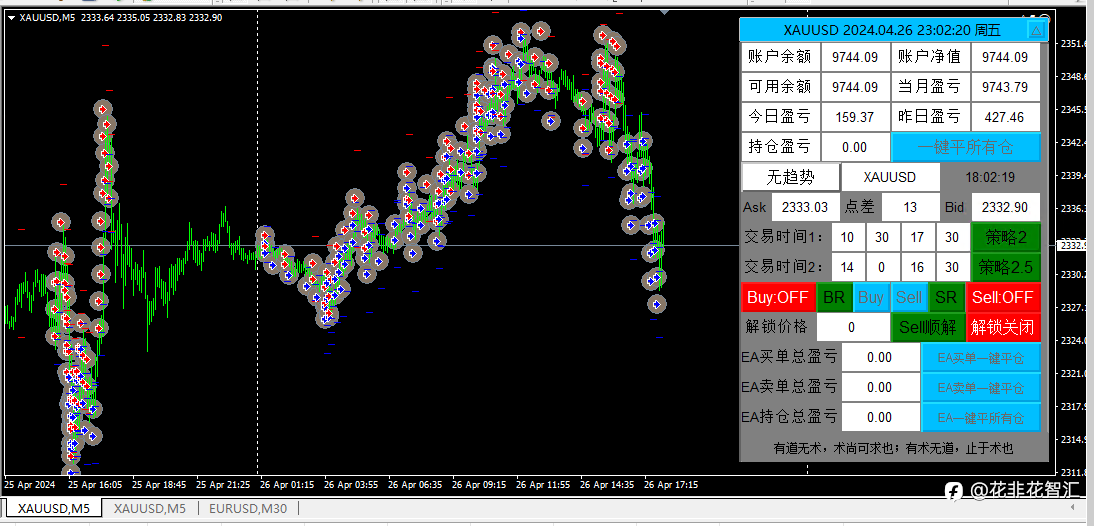
Task: Open the chart menu triangle beside XAUUSD,M5
Action: pos(10,17)
